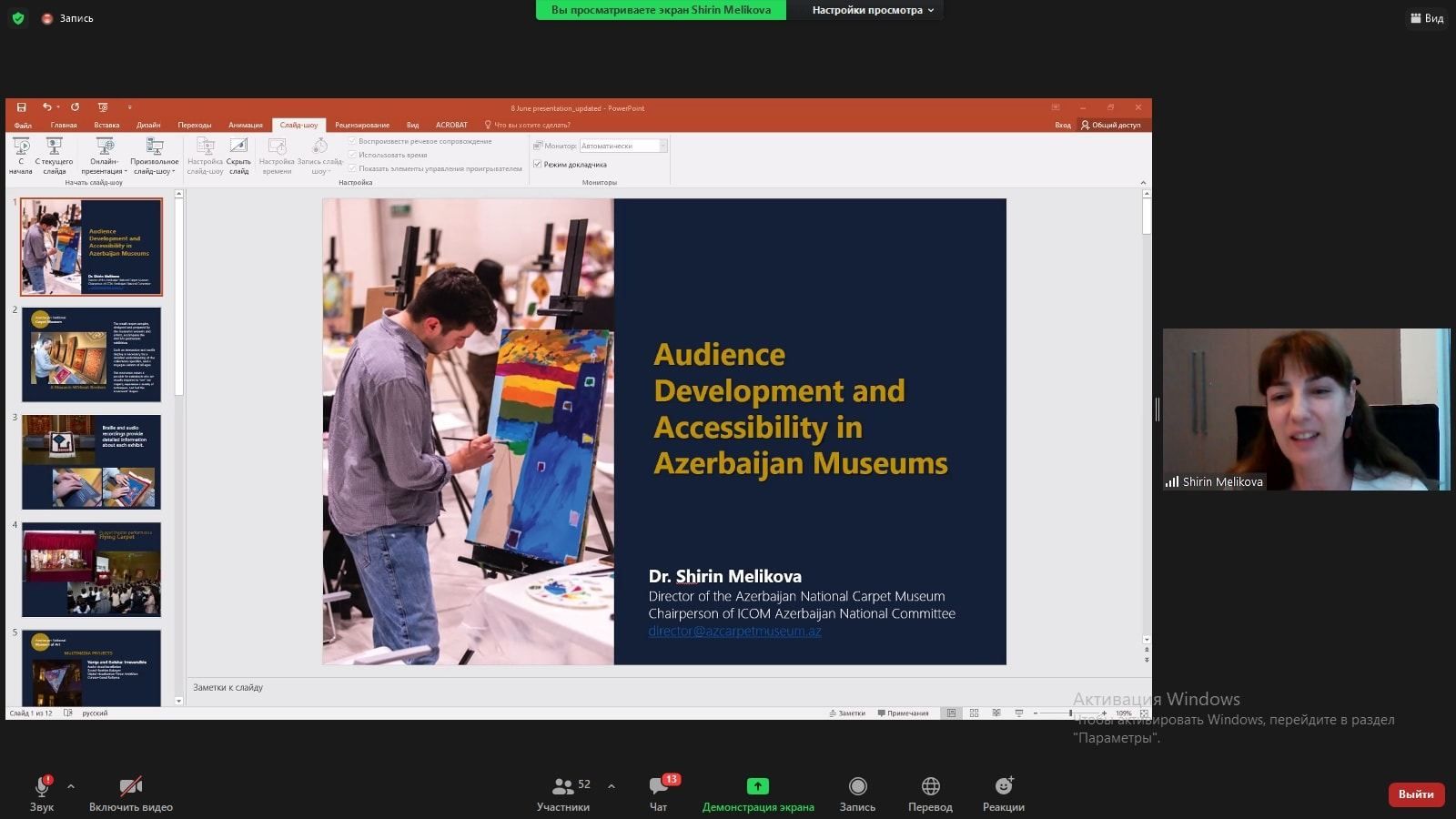Switch to the Анимация ribbon tab

click(245, 125)
